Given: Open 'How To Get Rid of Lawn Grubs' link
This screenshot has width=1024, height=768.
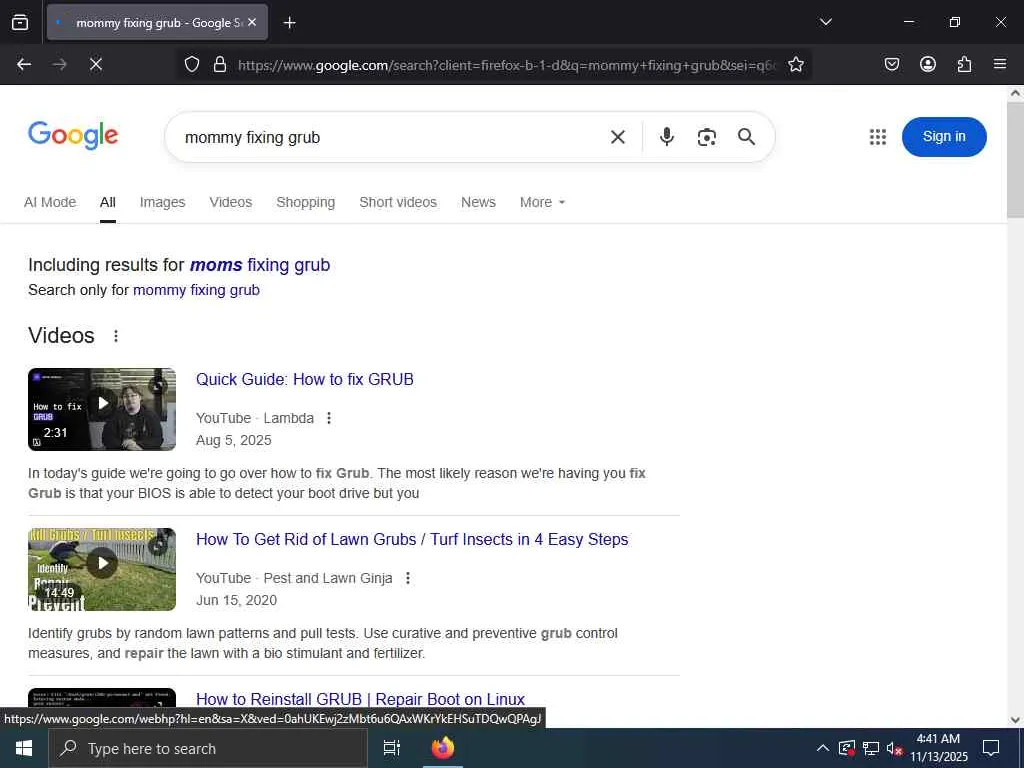Looking at the screenshot, I should click(x=412, y=539).
